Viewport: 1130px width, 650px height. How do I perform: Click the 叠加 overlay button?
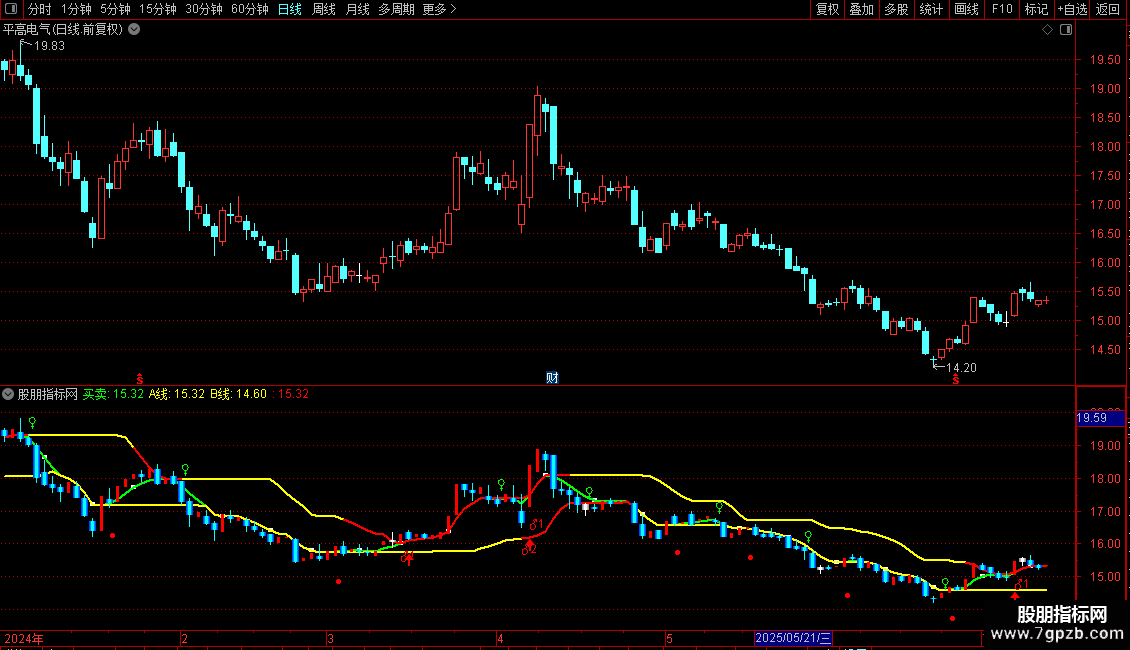[861, 9]
